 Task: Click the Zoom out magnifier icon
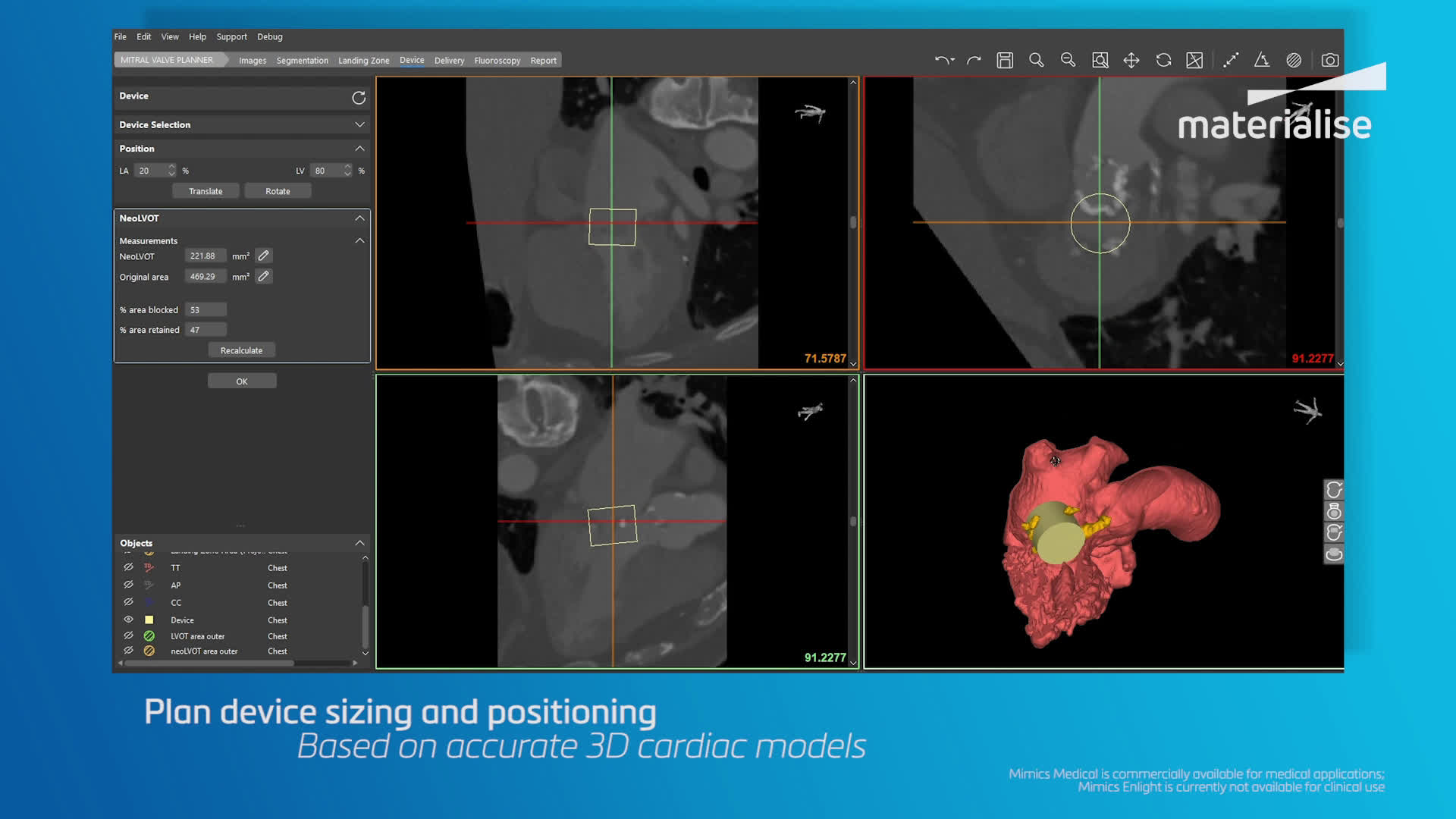[x=1068, y=61]
